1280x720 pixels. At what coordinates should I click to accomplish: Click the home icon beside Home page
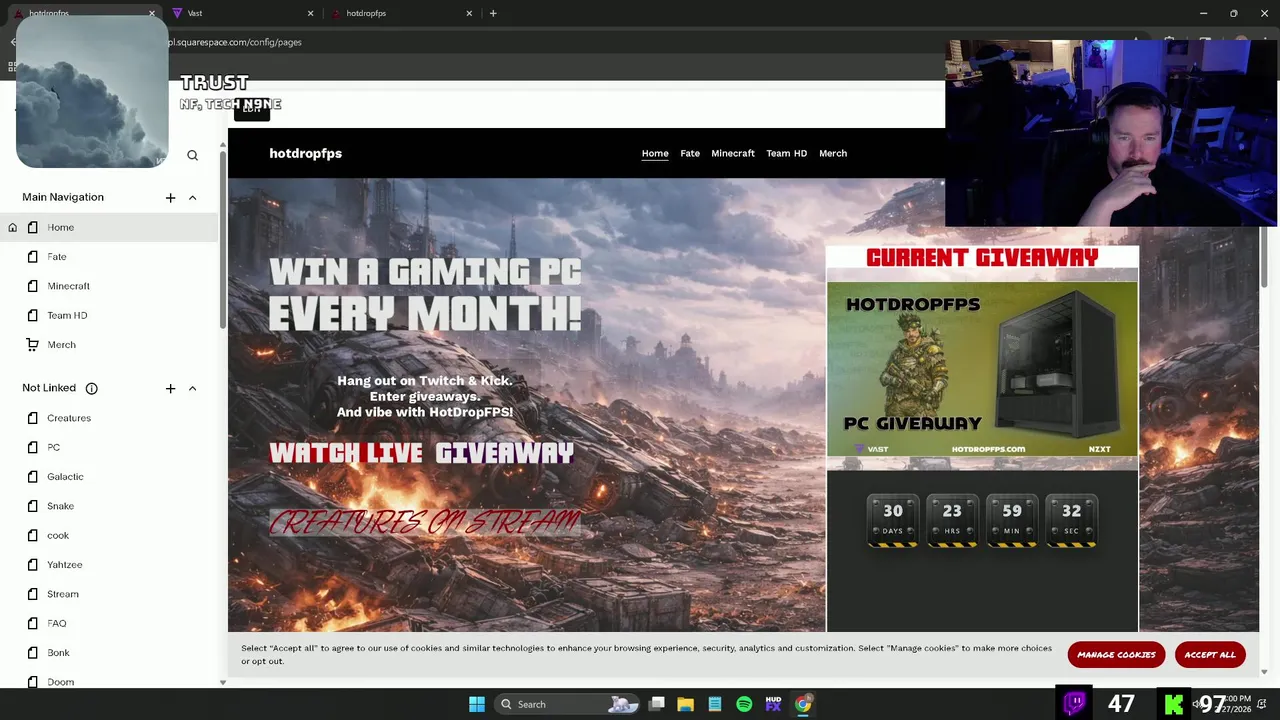tap(13, 227)
